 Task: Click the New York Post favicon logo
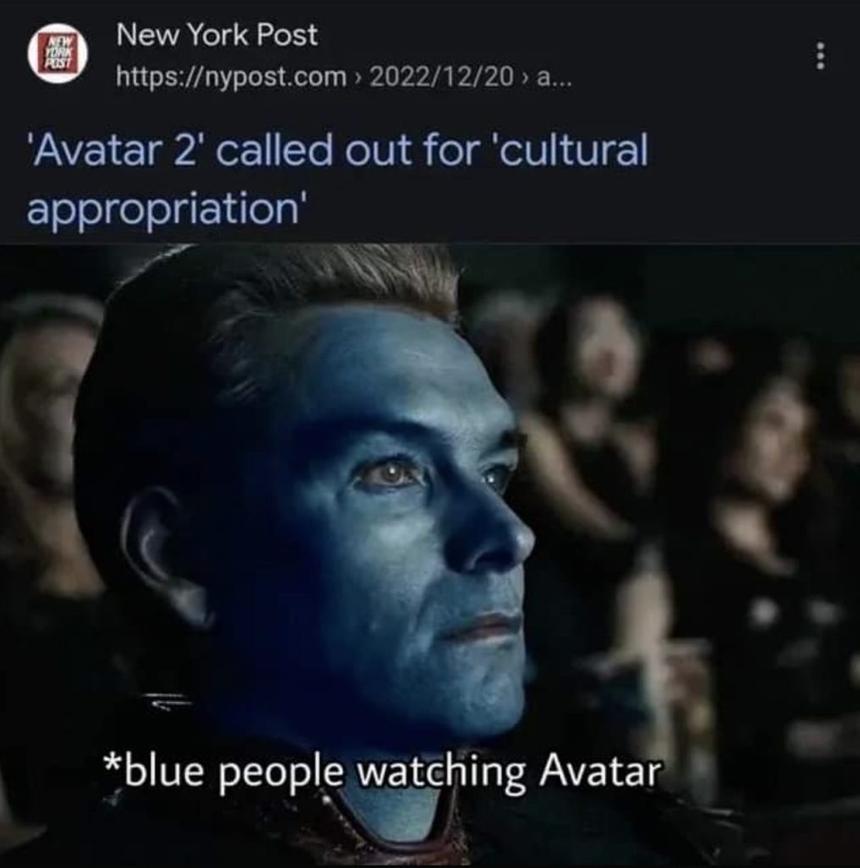(58, 54)
